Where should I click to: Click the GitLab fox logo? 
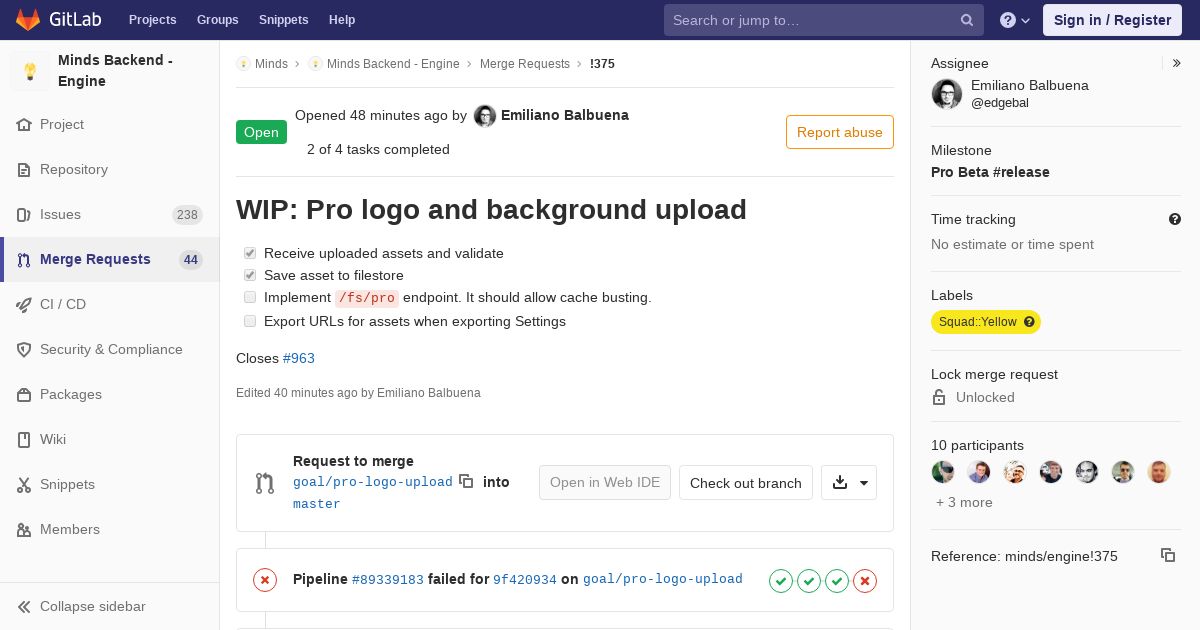click(28, 20)
